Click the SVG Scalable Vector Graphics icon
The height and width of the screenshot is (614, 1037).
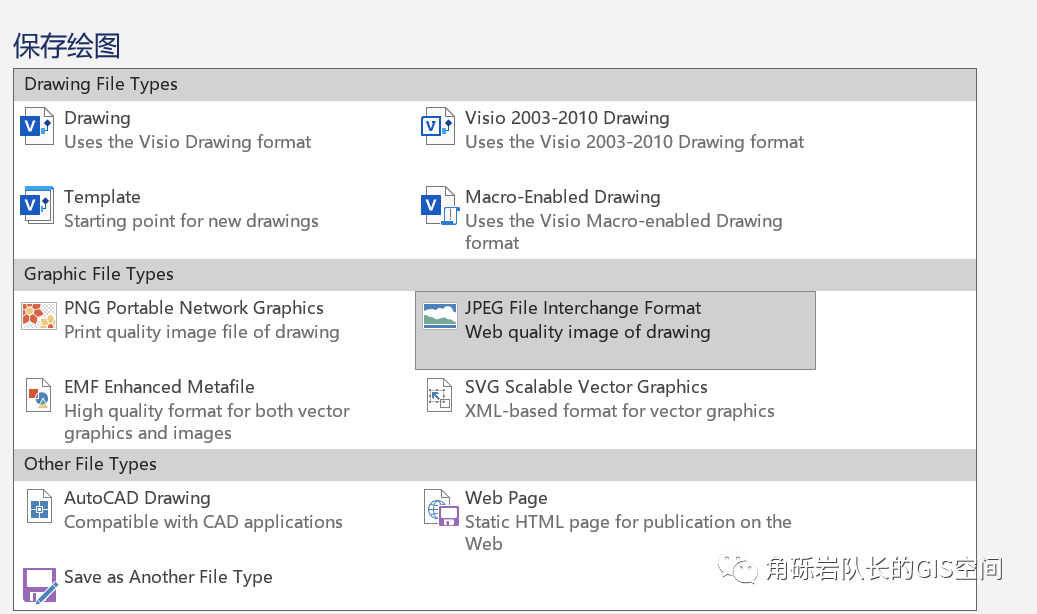point(439,395)
